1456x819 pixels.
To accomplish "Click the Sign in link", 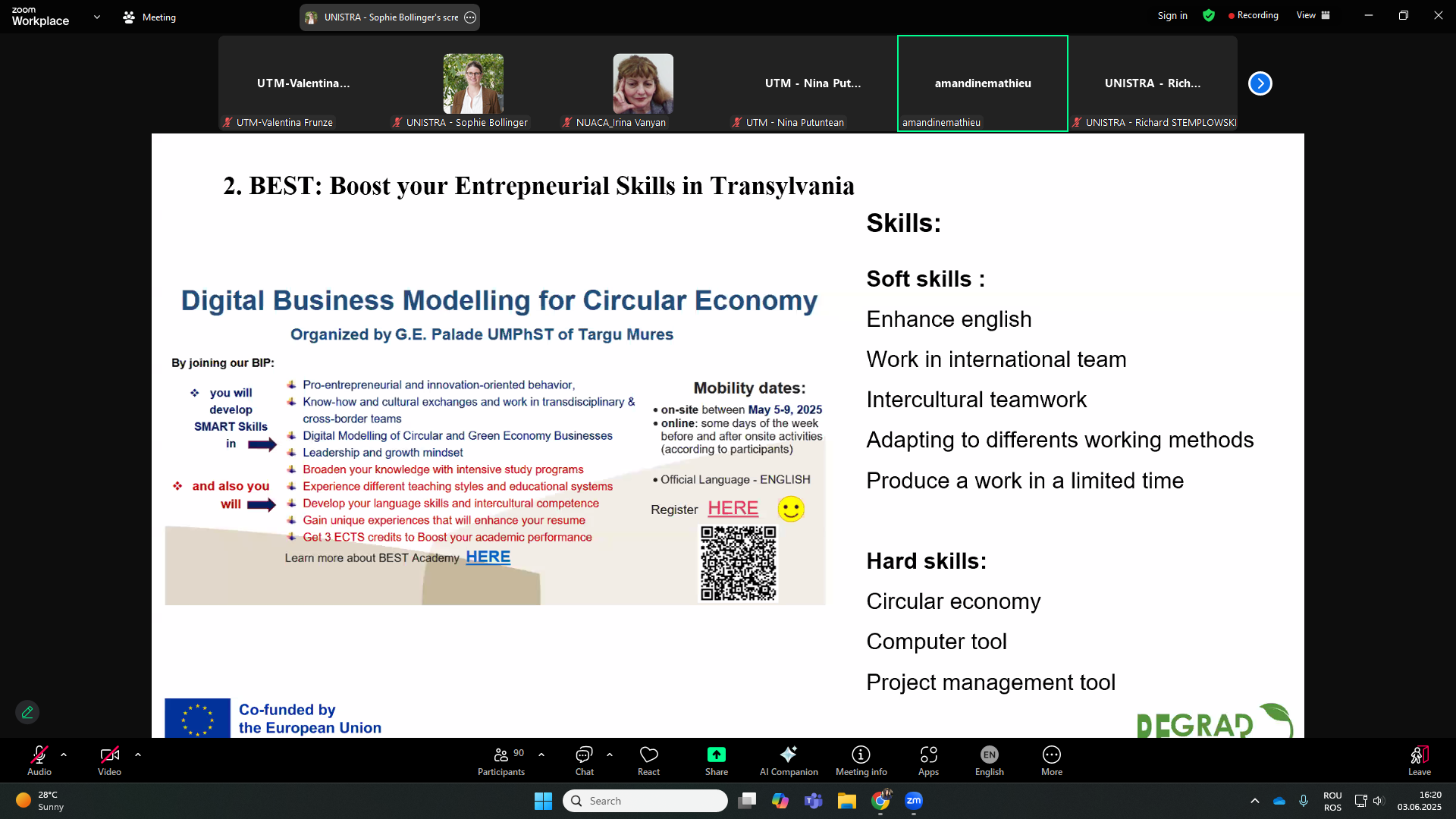I will pyautogui.click(x=1172, y=15).
